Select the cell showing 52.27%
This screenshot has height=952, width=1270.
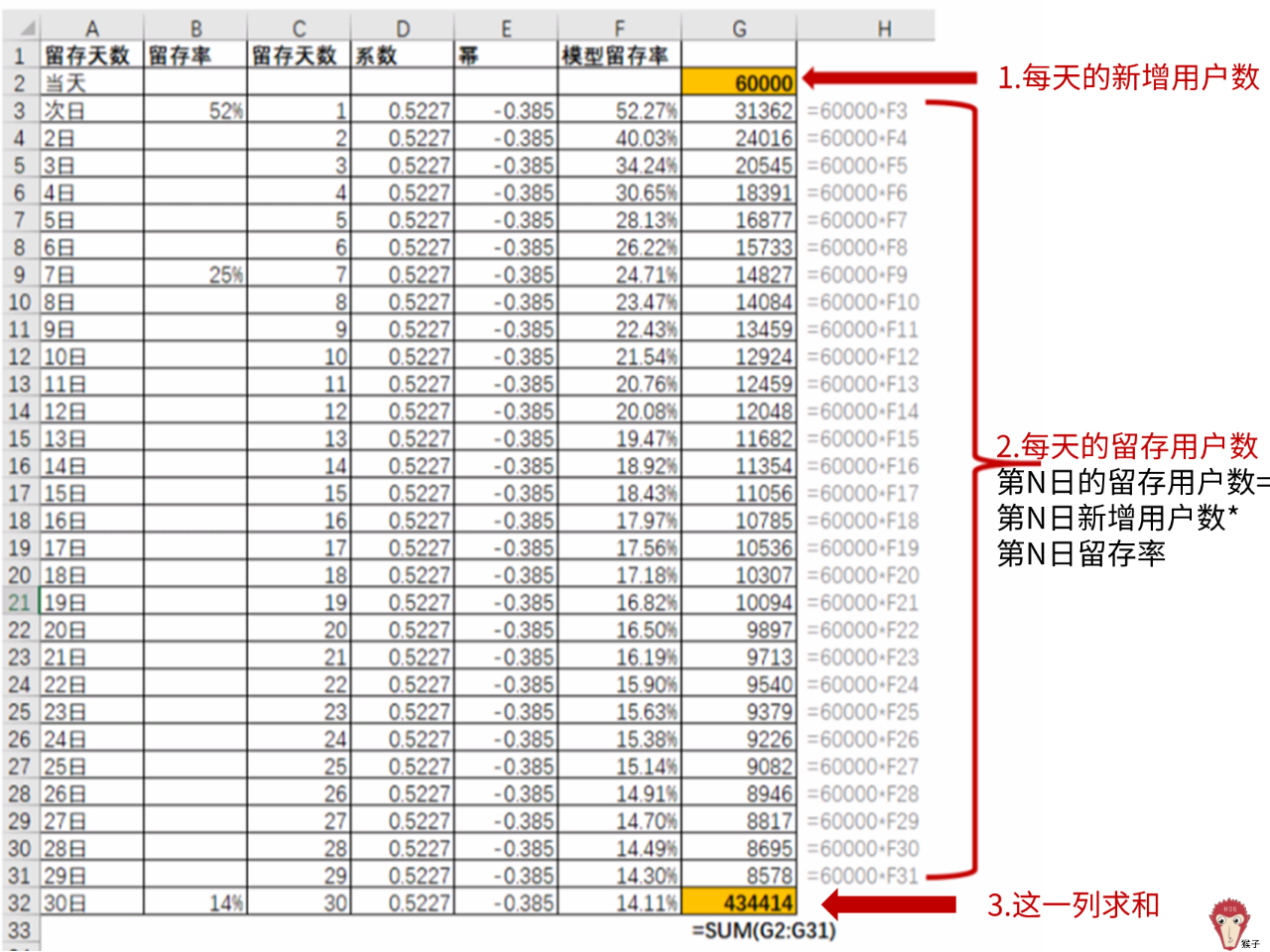point(619,110)
